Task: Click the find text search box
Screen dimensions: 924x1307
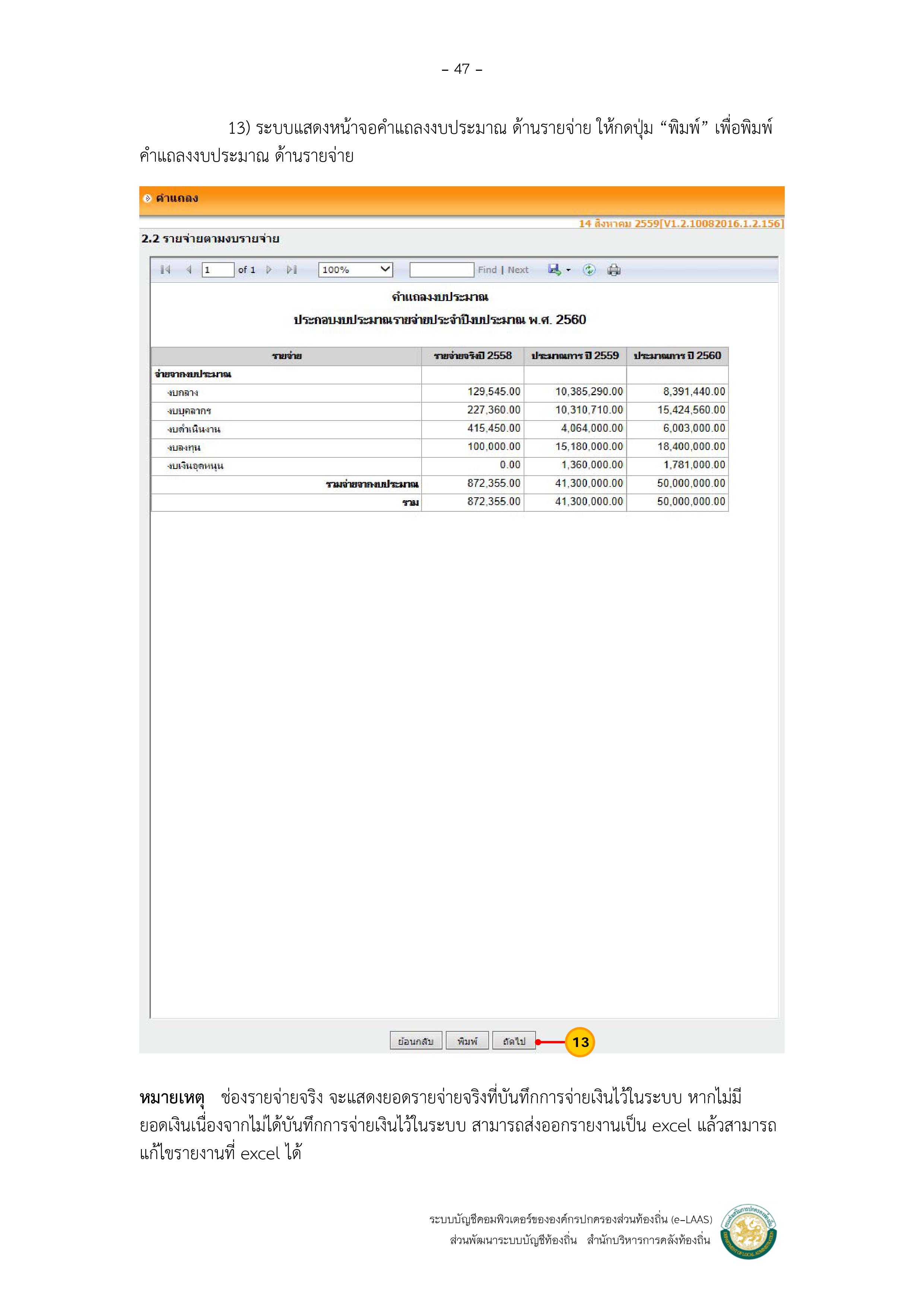Action: click(441, 270)
